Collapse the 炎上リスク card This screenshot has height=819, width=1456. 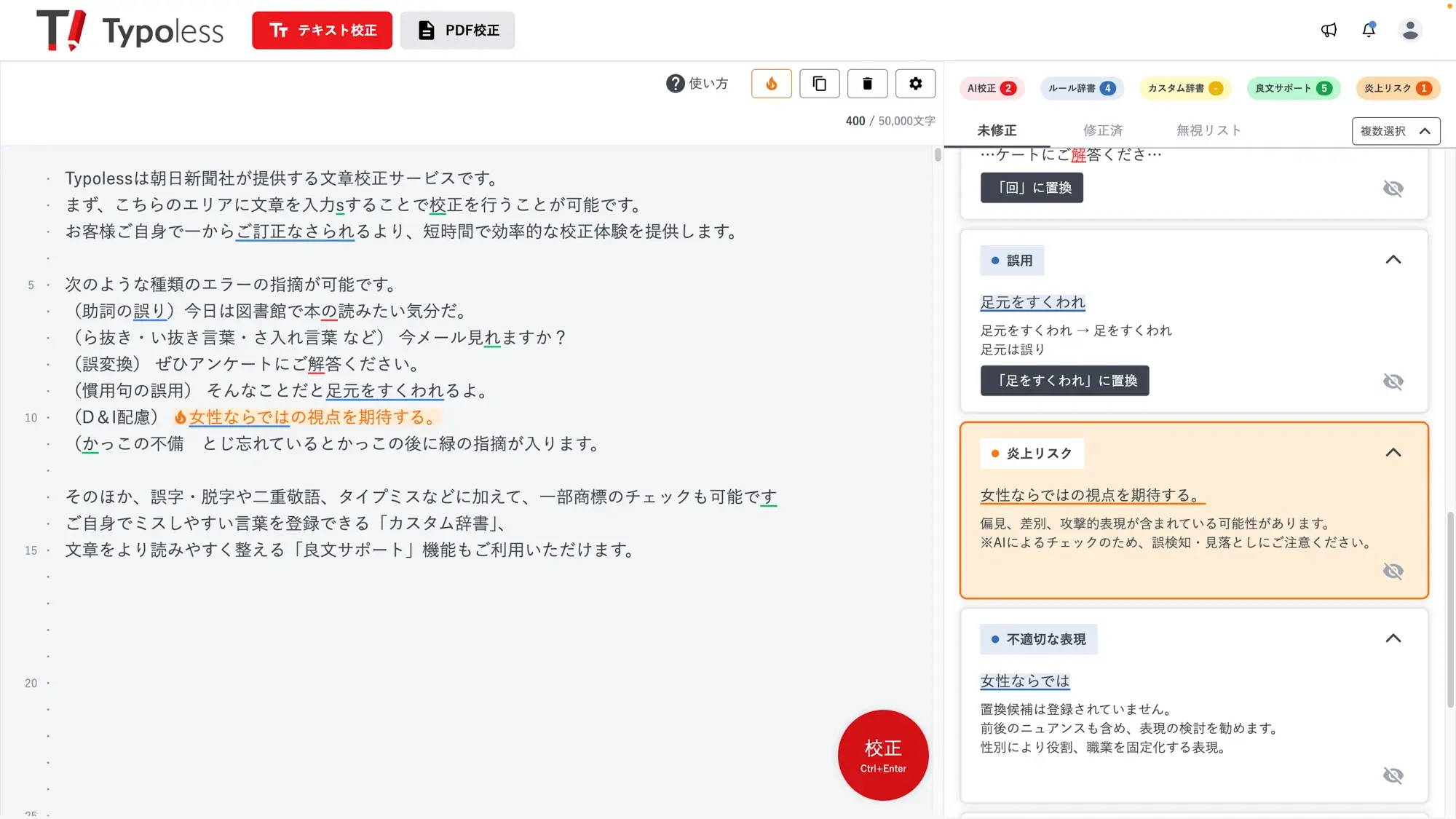point(1393,453)
